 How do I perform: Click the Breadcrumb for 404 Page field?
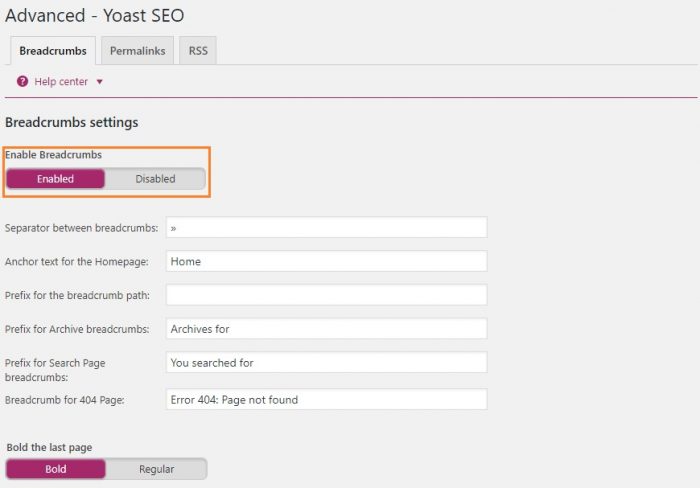click(326, 400)
